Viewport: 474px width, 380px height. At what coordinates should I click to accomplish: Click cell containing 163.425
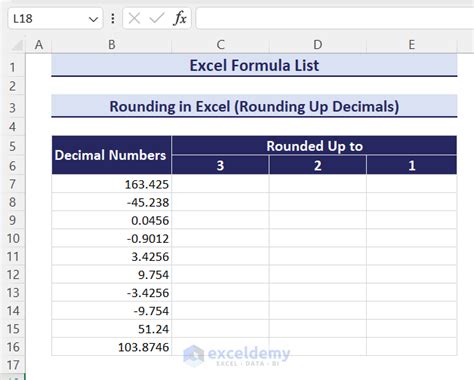pyautogui.click(x=112, y=184)
